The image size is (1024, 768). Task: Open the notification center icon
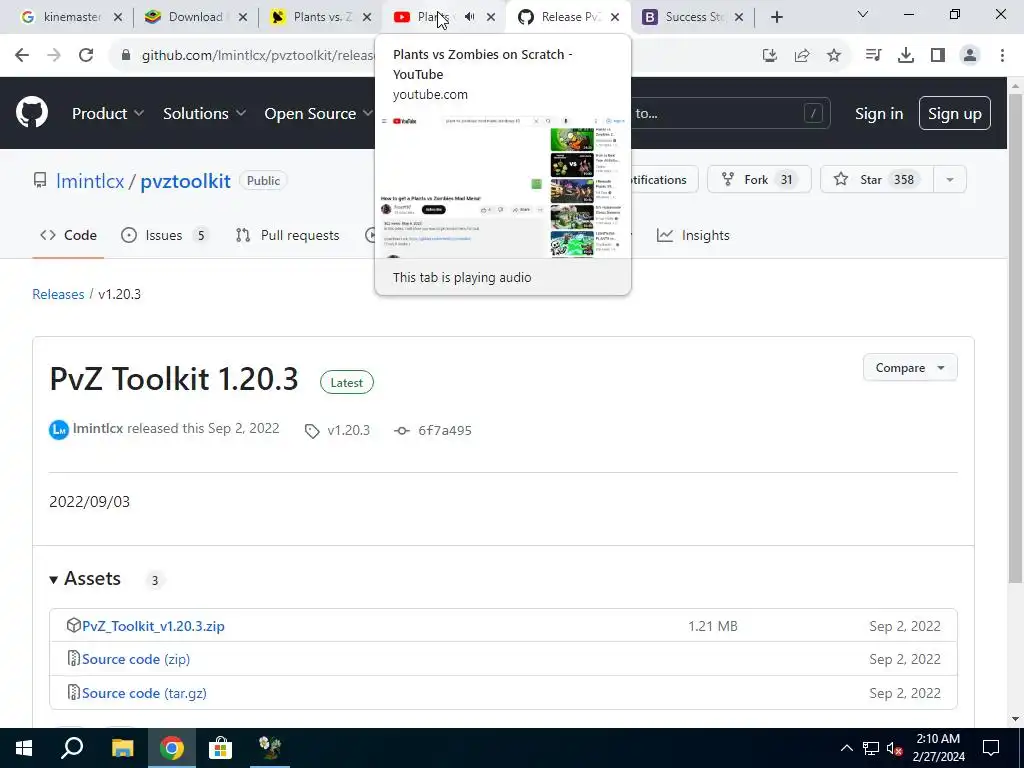pos(991,748)
